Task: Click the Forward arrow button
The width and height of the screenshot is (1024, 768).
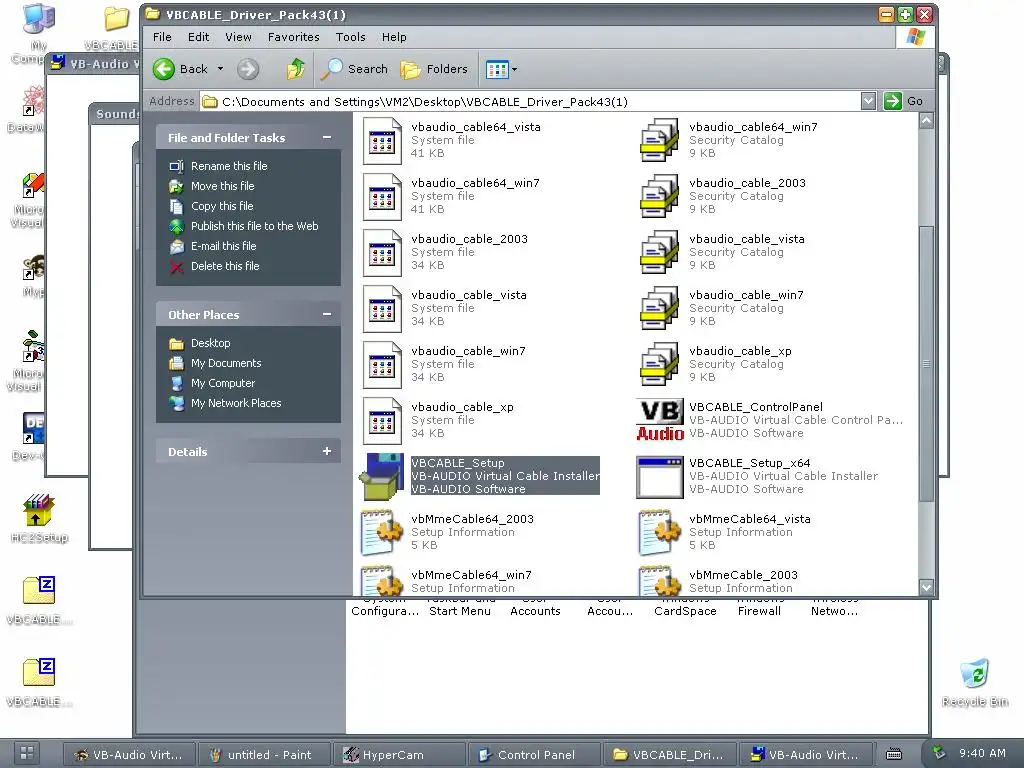Action: (x=248, y=69)
